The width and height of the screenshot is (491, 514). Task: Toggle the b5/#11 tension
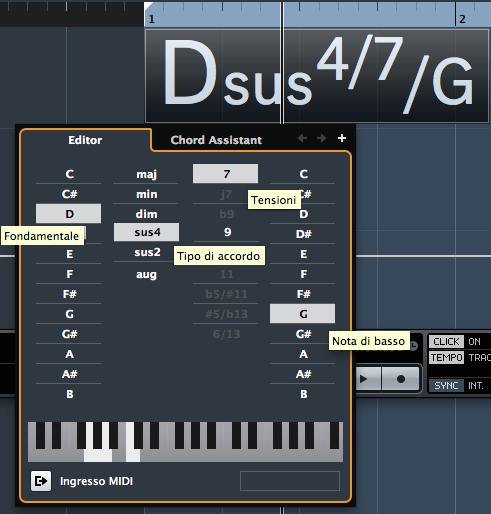coord(226,294)
